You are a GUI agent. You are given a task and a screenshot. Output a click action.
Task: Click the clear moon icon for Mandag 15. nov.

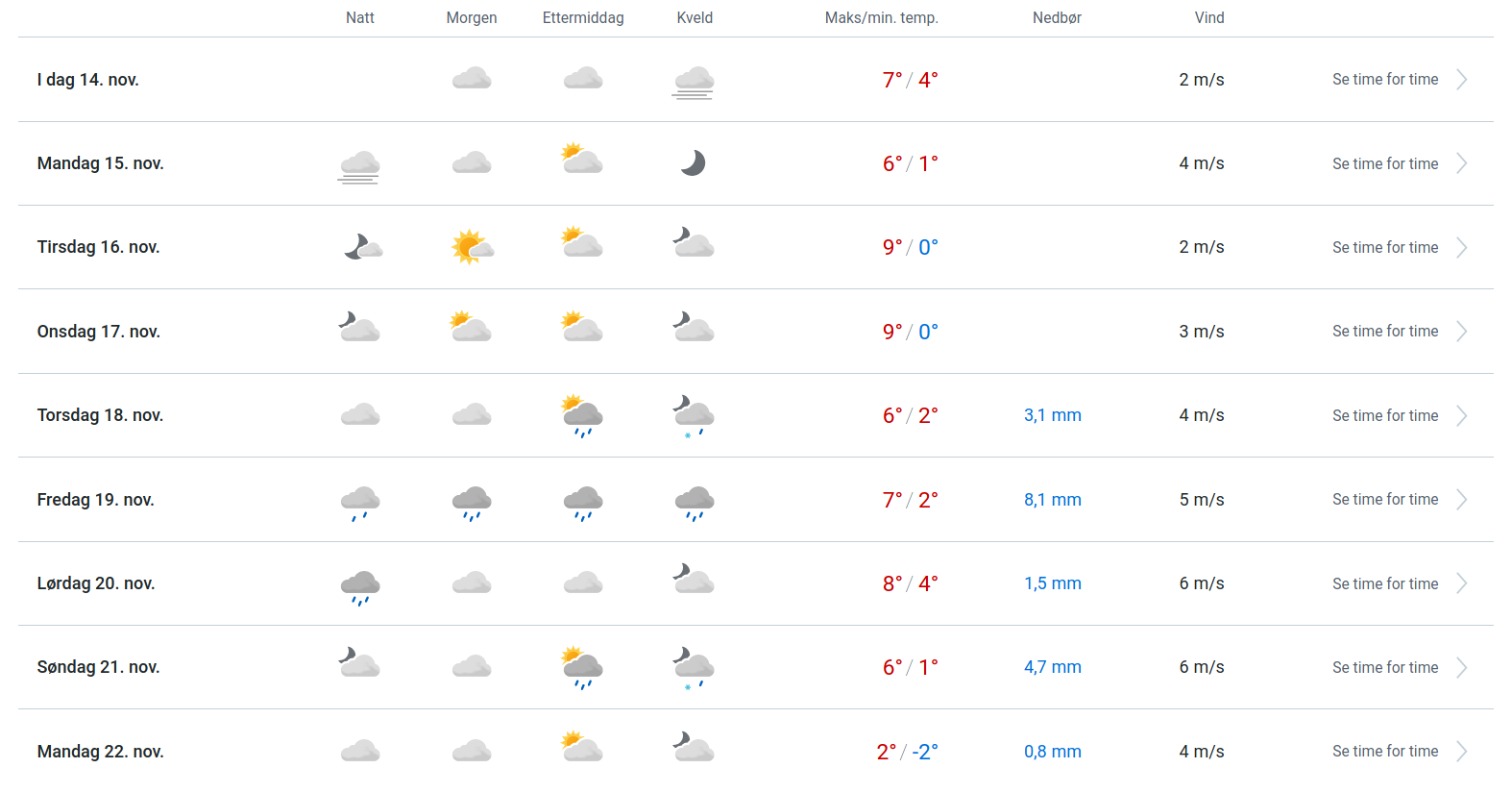click(x=694, y=163)
